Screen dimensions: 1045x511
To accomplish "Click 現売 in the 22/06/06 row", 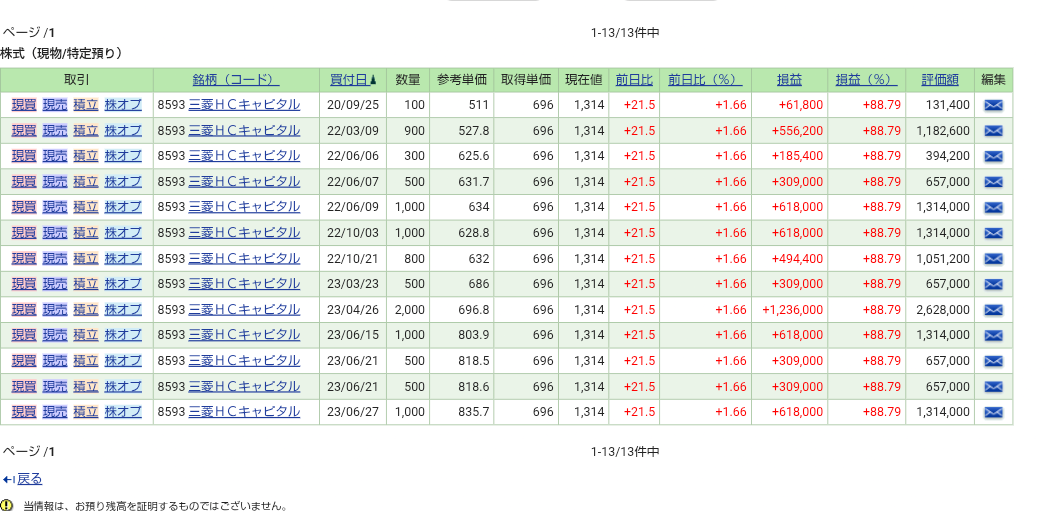I will pyautogui.click(x=55, y=156).
